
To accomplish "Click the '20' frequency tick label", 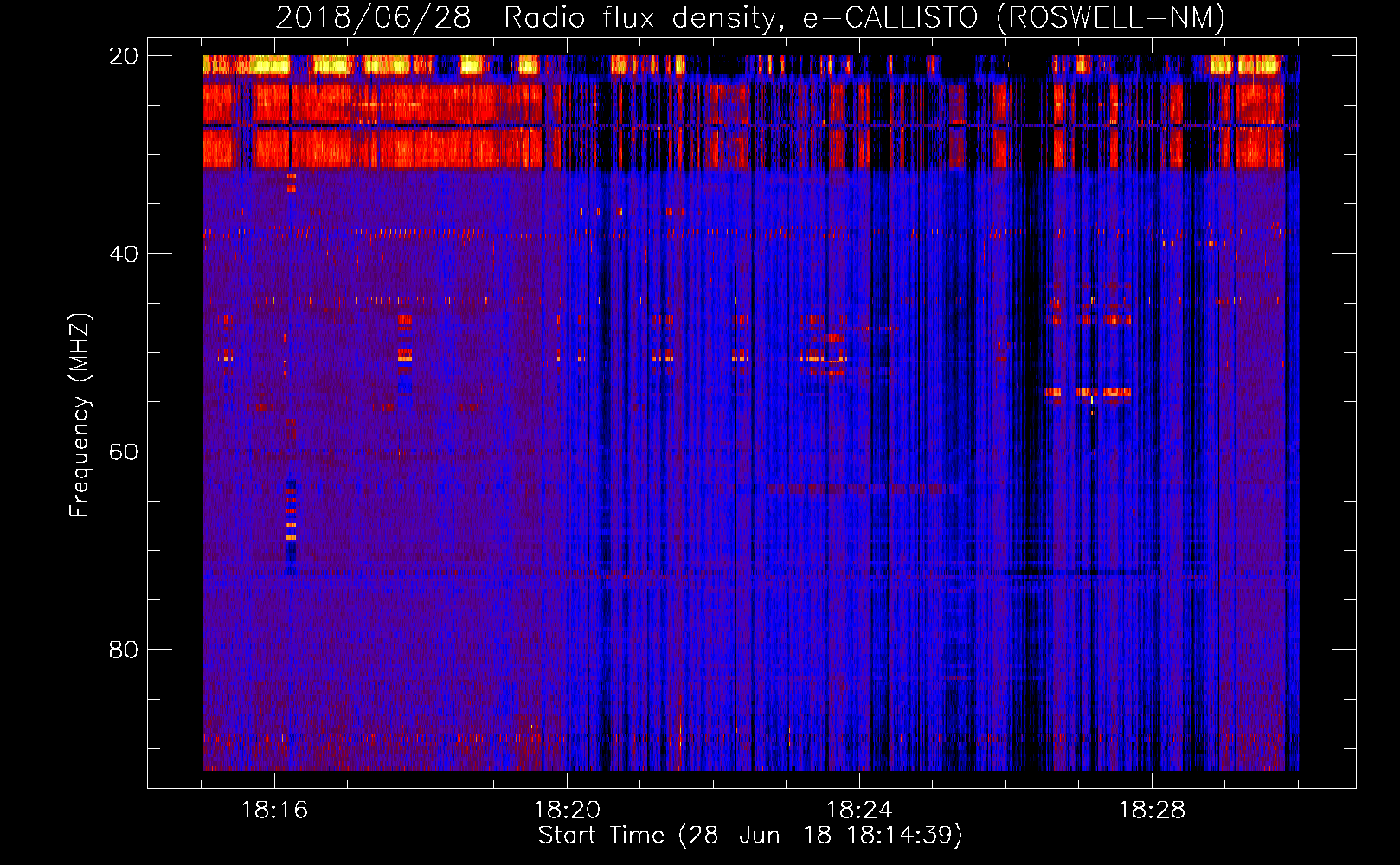I will click(123, 56).
